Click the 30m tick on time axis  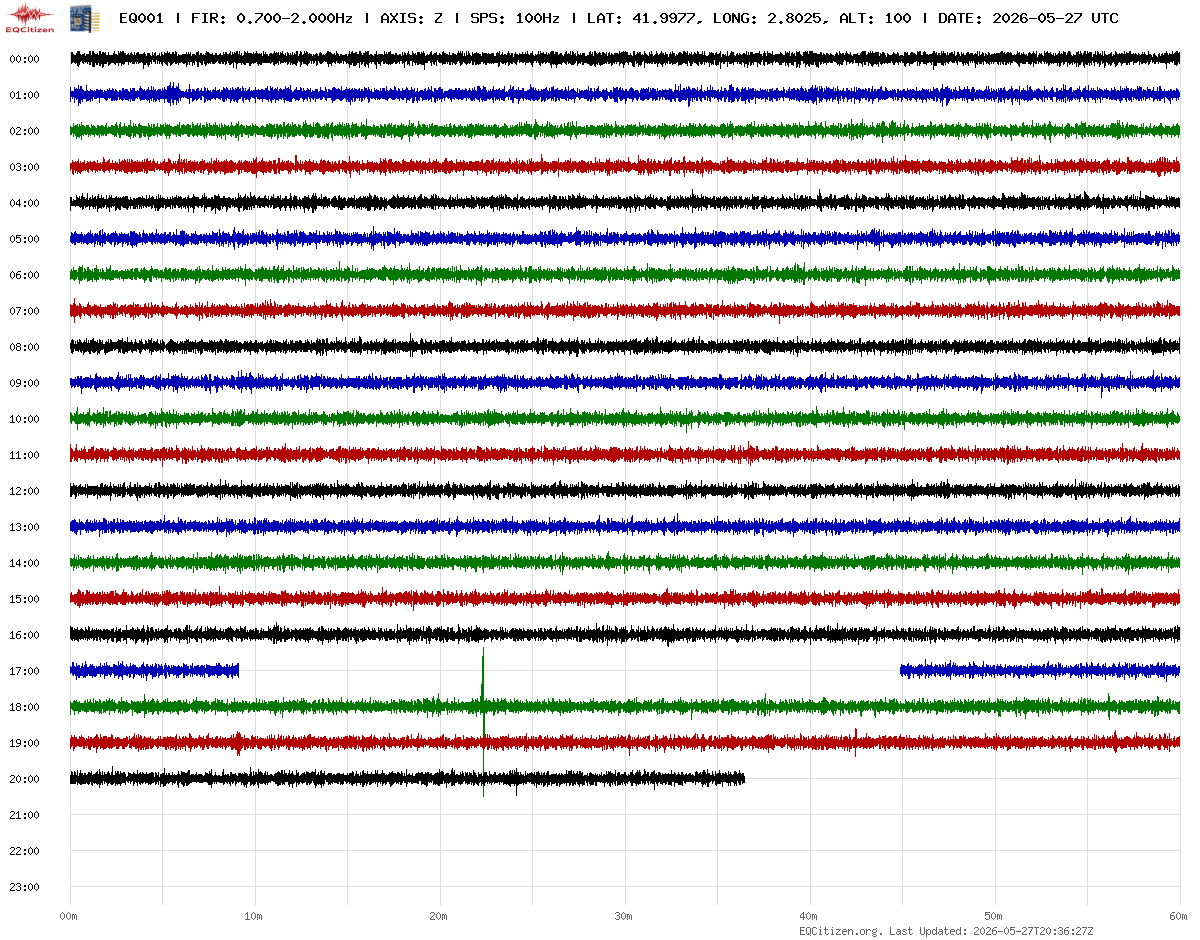coord(624,916)
